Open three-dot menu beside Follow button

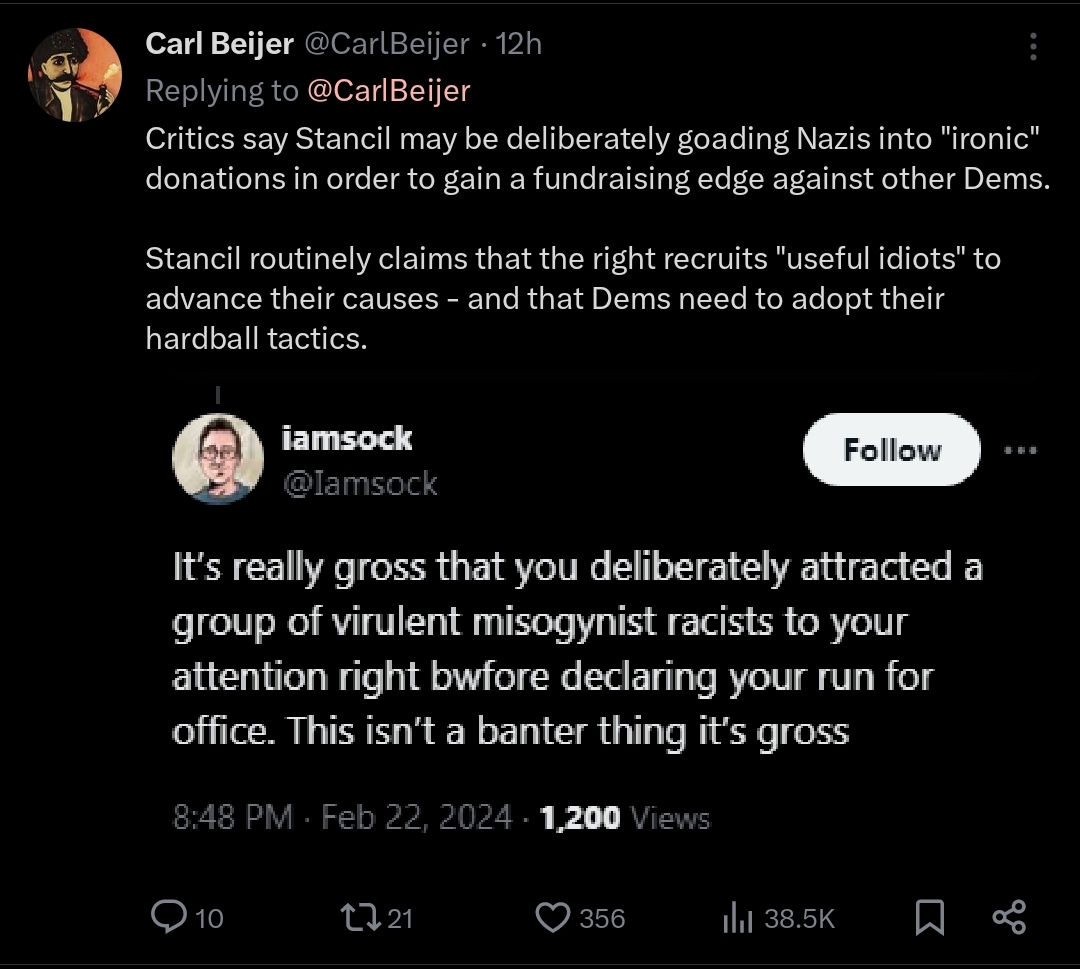[1020, 450]
